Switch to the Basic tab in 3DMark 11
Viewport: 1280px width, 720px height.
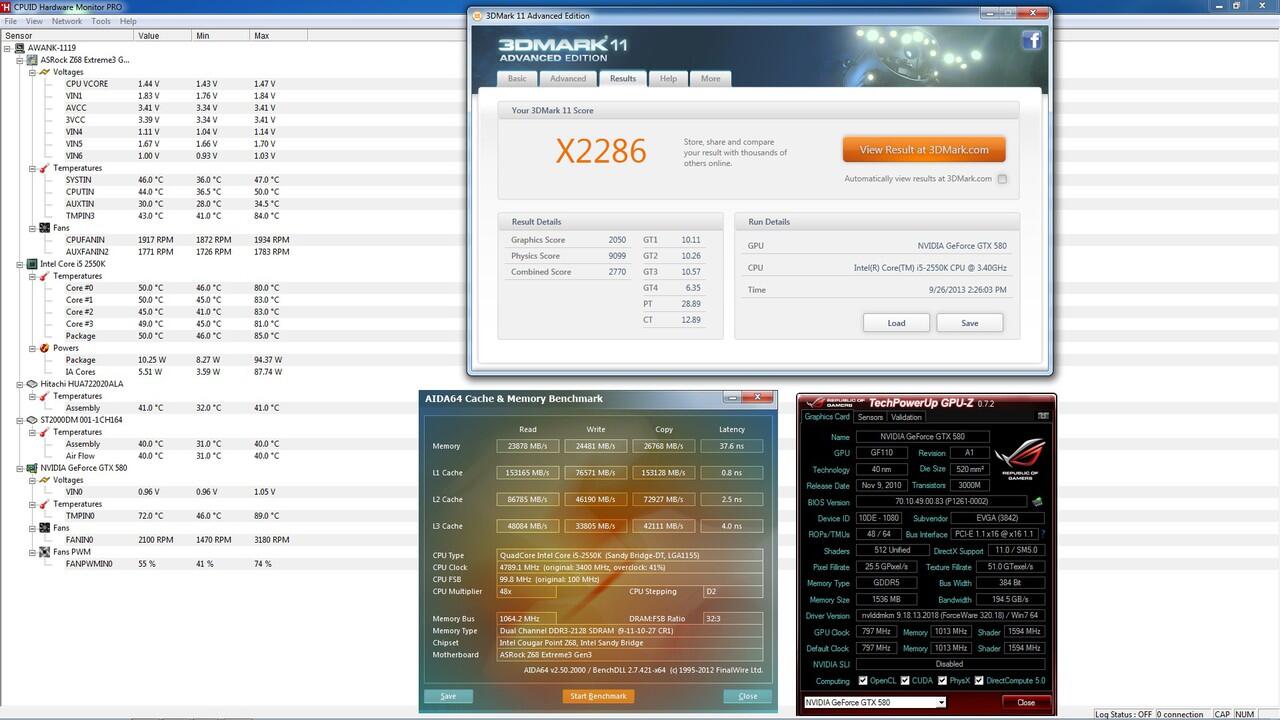517,78
